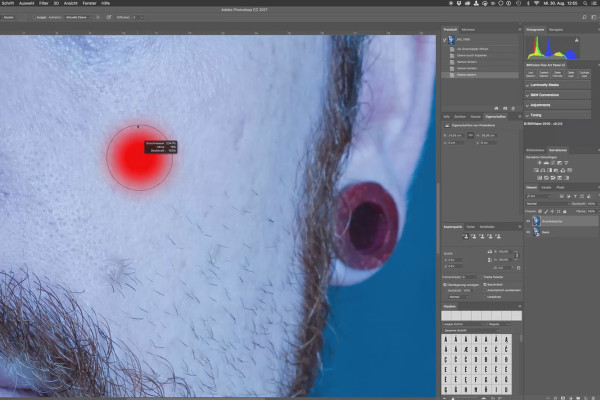Add an Exposure adjustment layer

click(559, 163)
